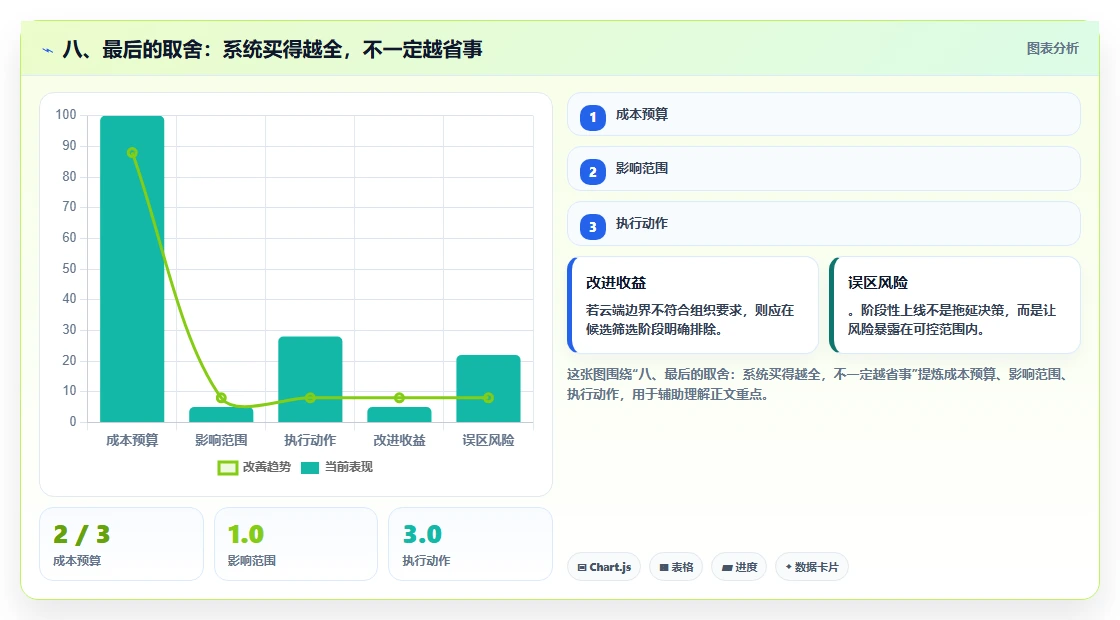
Task: Toggle the 改善趋势 legend item
Action: 254,467
